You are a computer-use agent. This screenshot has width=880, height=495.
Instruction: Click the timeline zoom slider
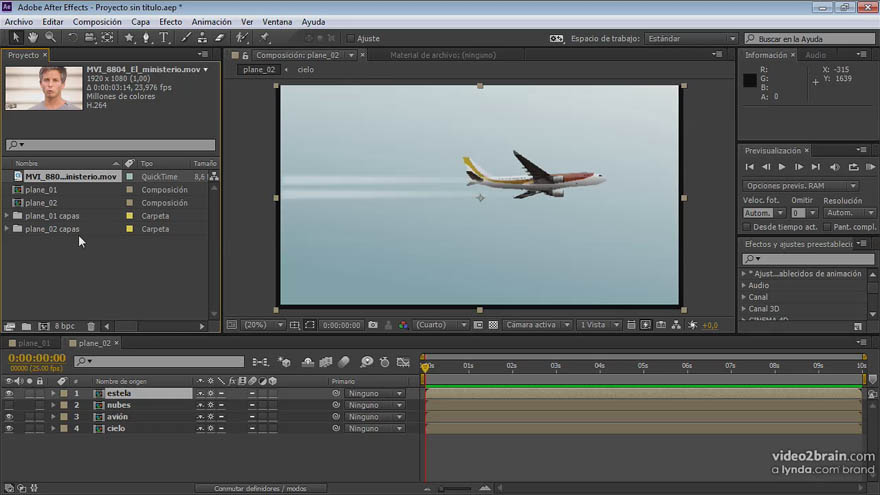[x=456, y=488]
